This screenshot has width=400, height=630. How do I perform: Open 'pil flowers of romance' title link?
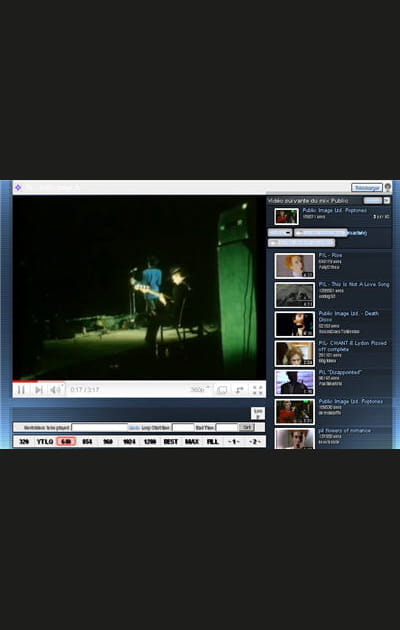pos(345,430)
